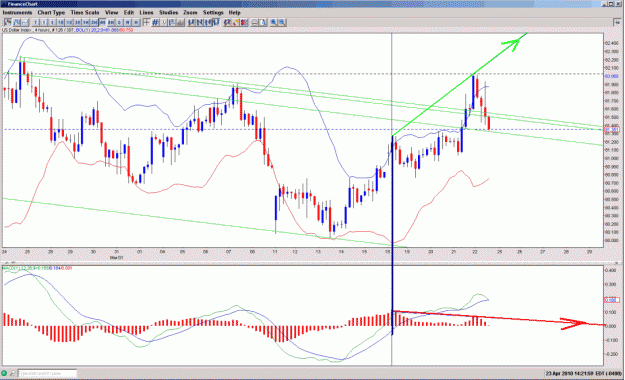Open the Help menu
Screen dimensions: 625x380
[x=234, y=12]
